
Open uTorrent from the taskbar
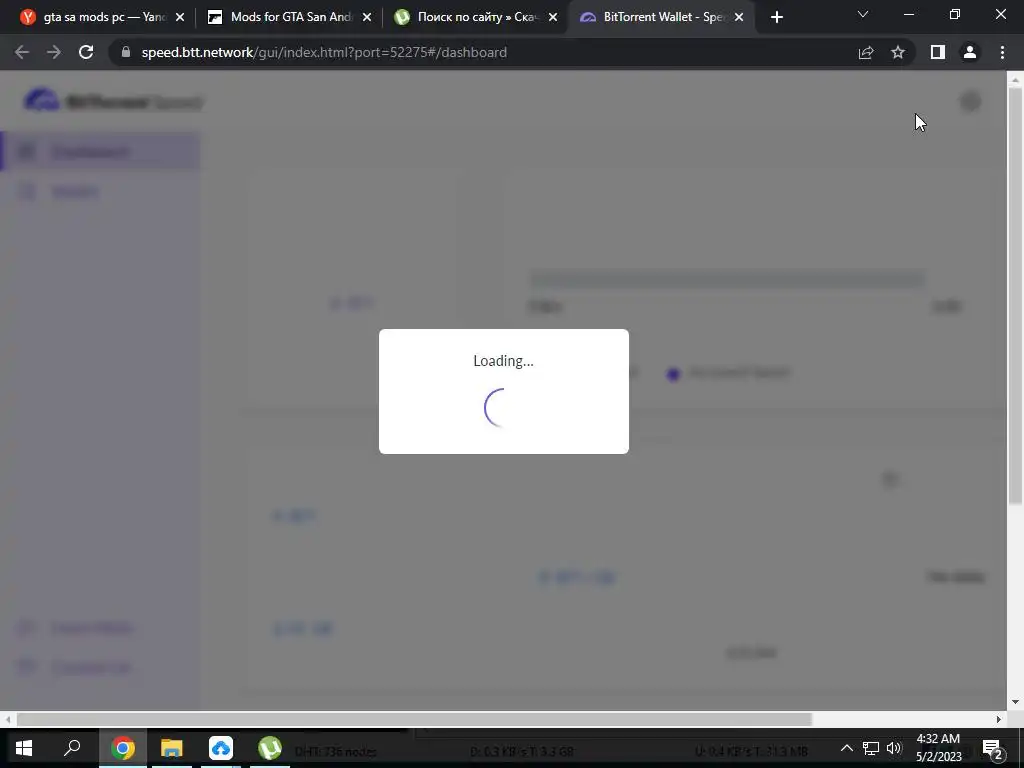[x=269, y=748]
